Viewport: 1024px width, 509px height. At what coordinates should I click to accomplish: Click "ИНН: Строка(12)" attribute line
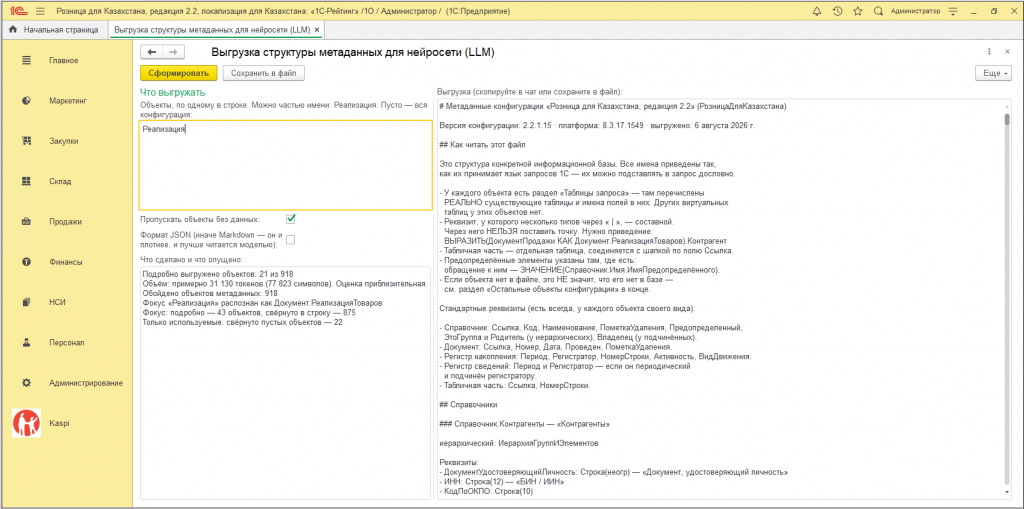(502, 481)
